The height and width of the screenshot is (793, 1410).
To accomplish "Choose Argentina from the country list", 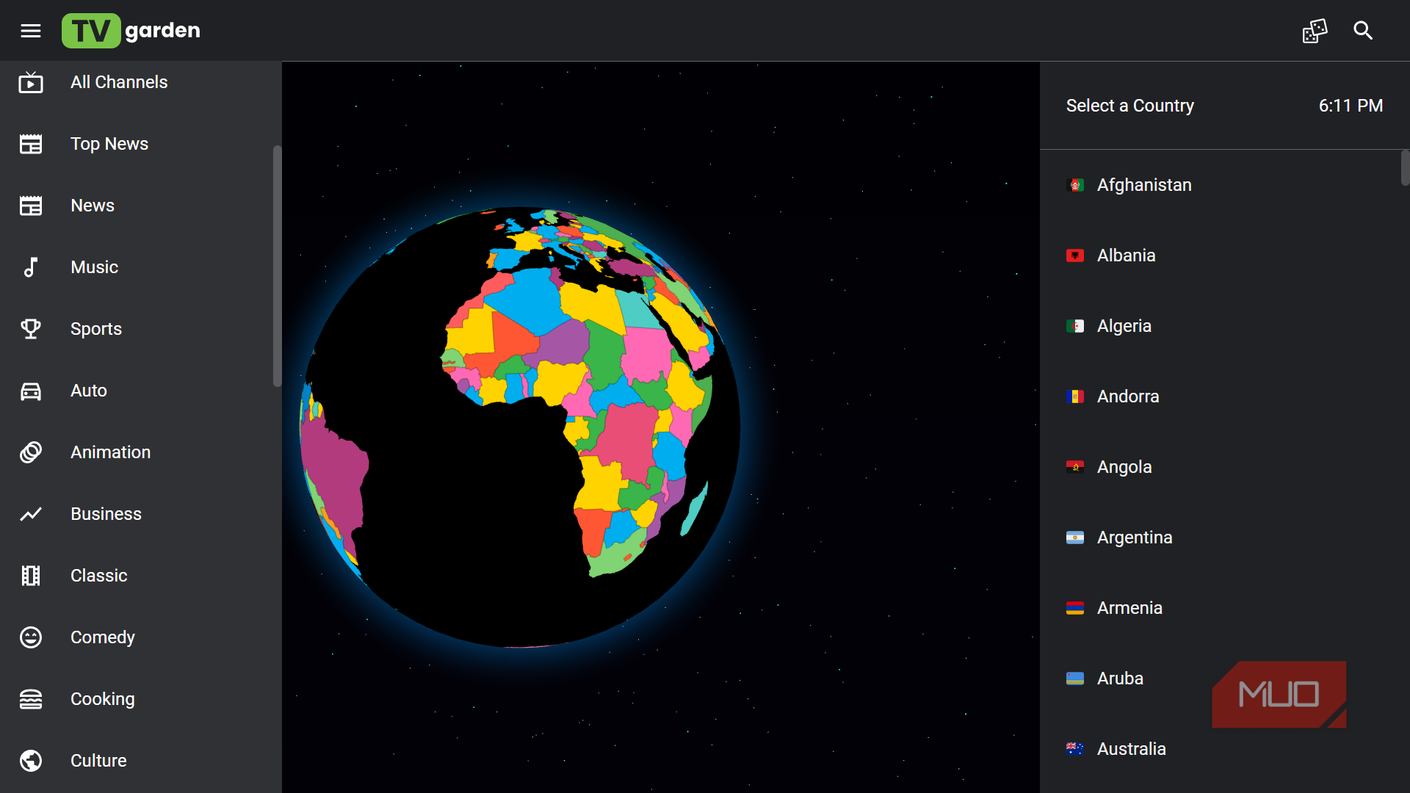I will tap(1220, 537).
